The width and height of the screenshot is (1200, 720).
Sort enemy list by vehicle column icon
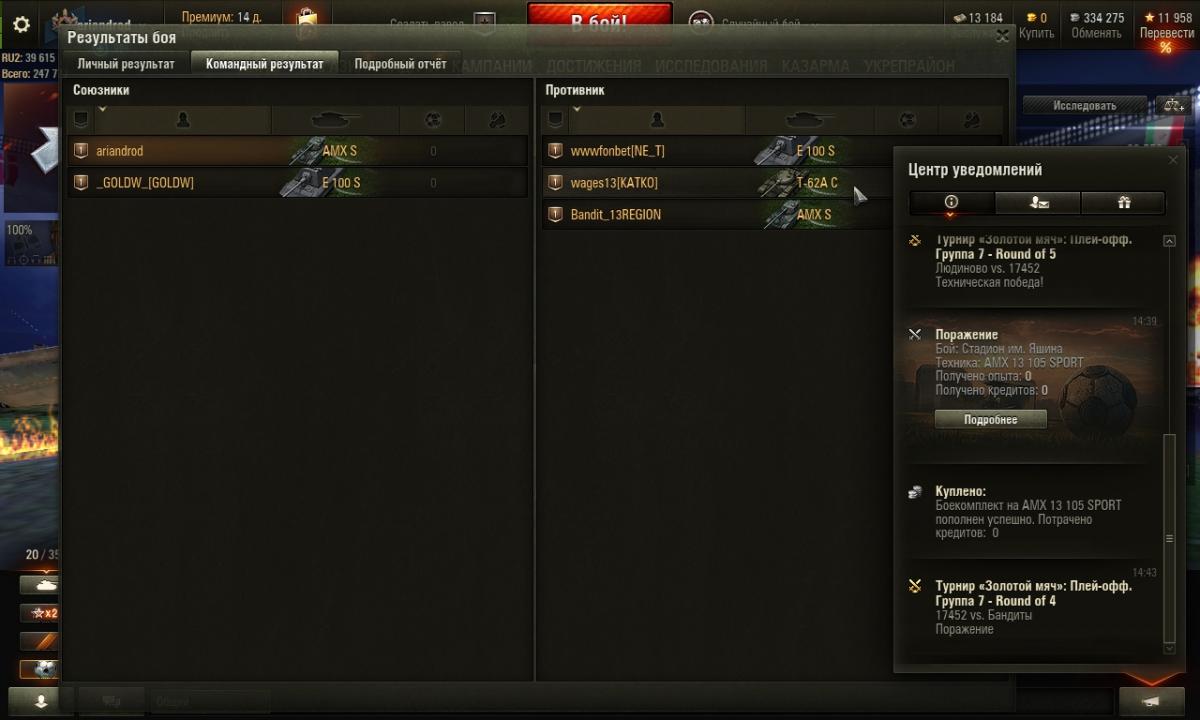[810, 120]
